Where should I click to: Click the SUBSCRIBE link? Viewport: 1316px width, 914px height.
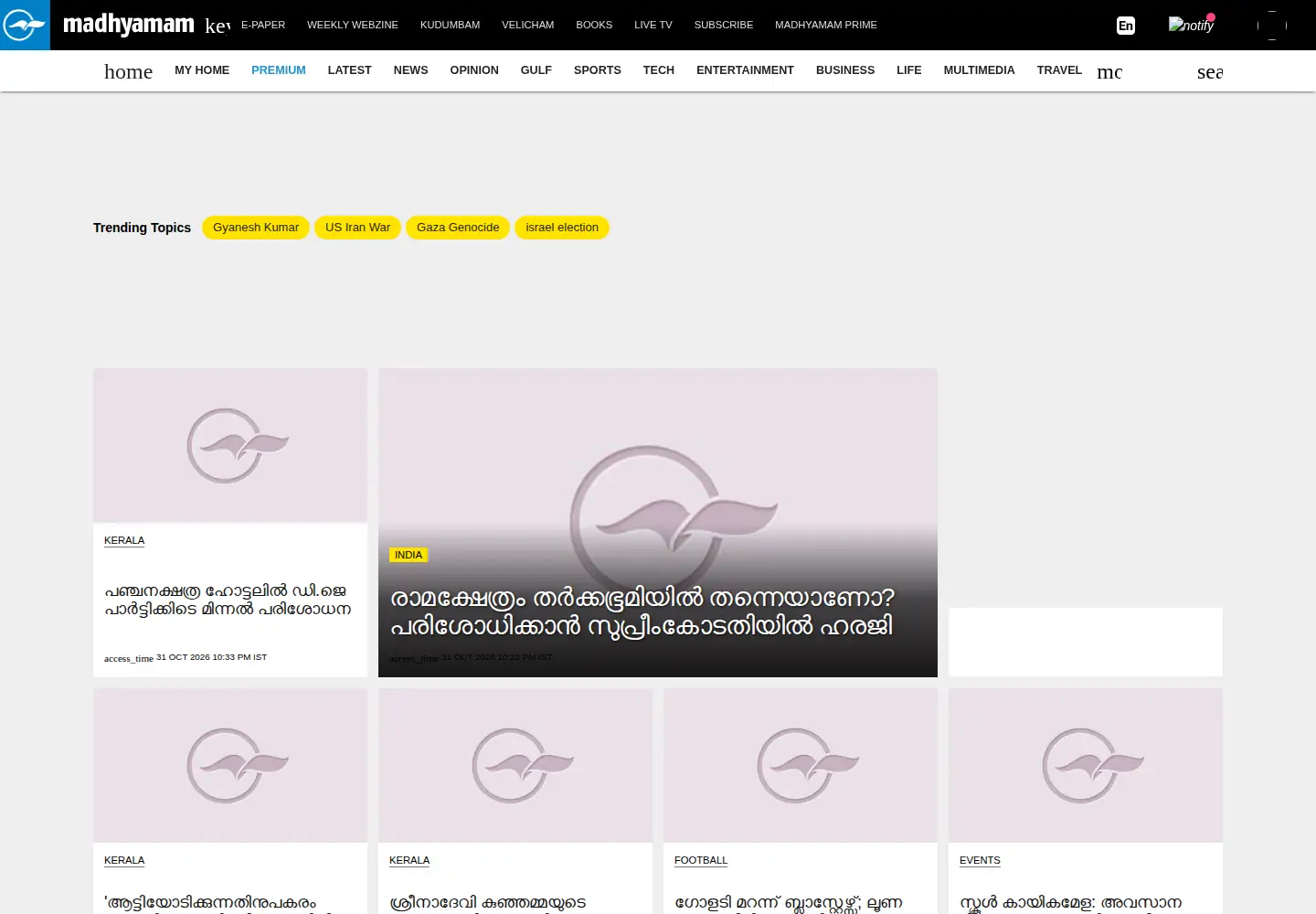coord(724,25)
